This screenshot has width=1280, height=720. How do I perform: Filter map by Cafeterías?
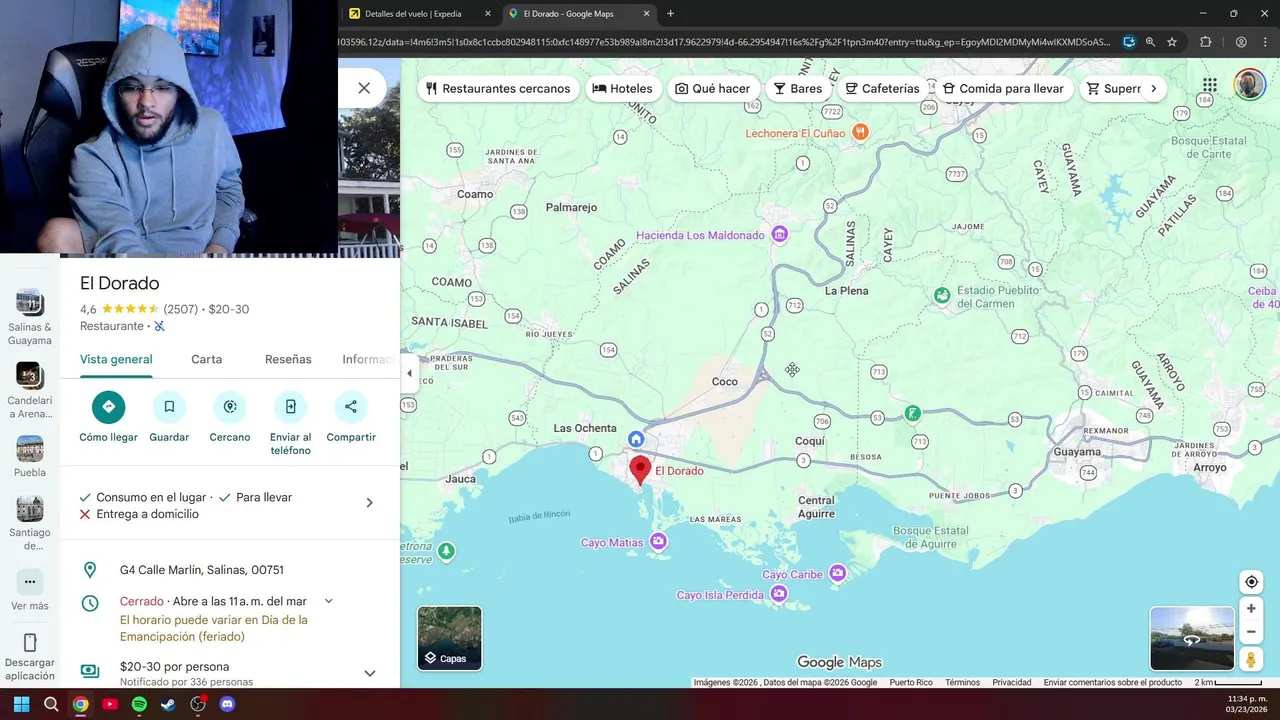coord(882,89)
